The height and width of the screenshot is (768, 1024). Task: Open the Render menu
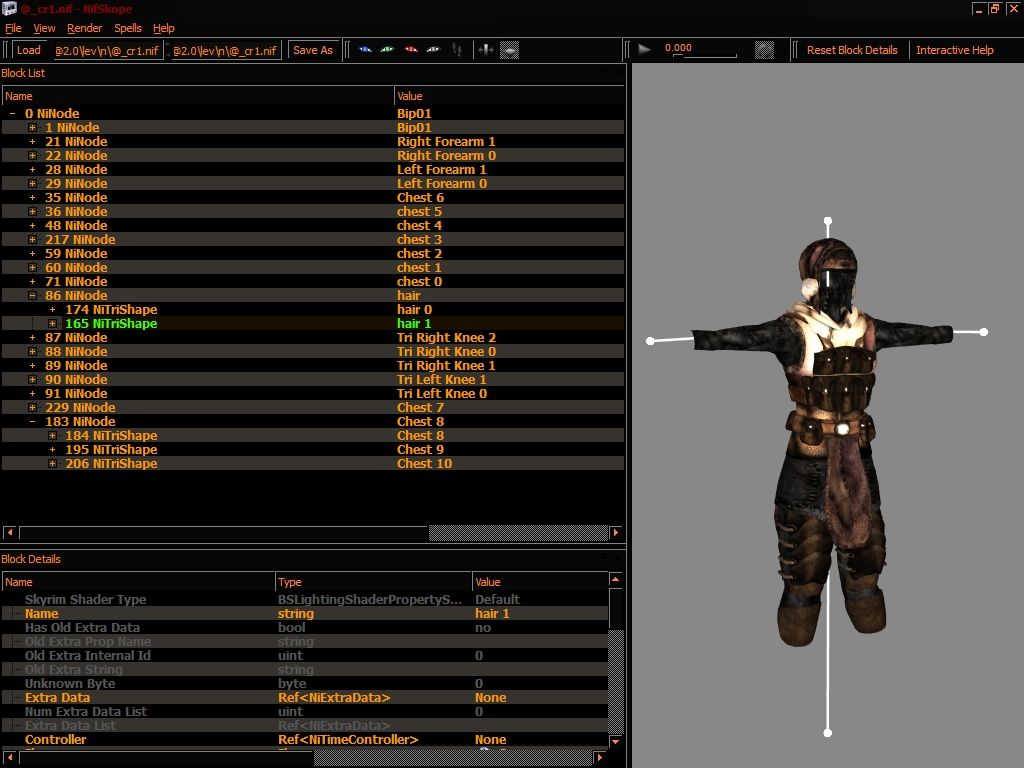tap(84, 28)
